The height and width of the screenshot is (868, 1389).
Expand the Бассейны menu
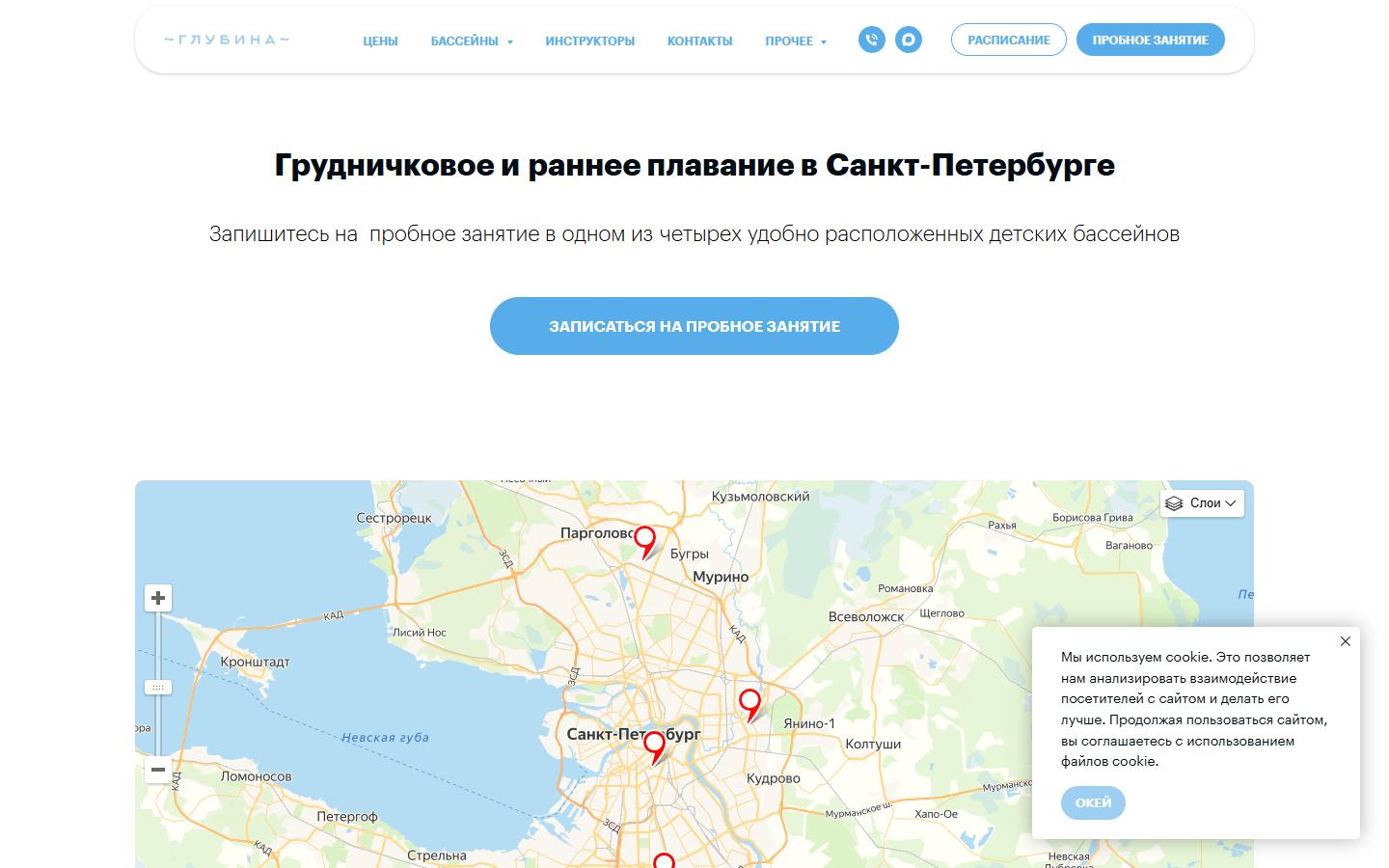[472, 41]
